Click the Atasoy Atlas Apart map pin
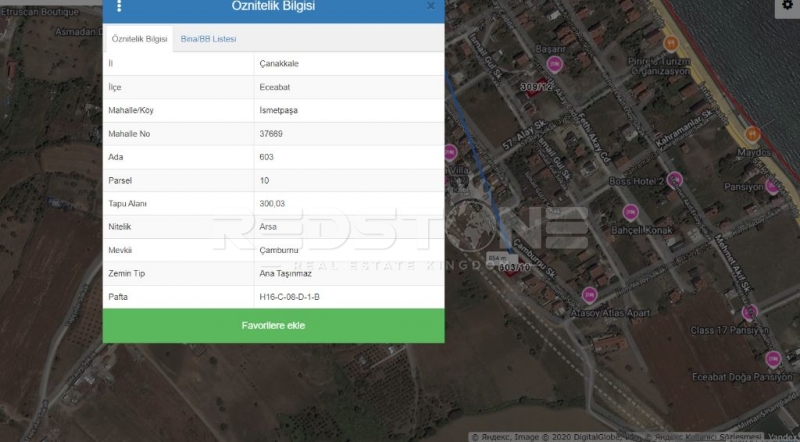 click(x=590, y=294)
